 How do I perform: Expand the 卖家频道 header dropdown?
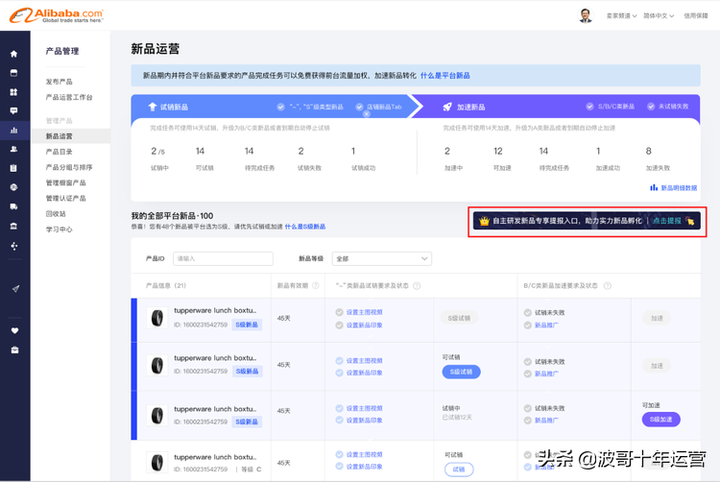[x=621, y=16]
